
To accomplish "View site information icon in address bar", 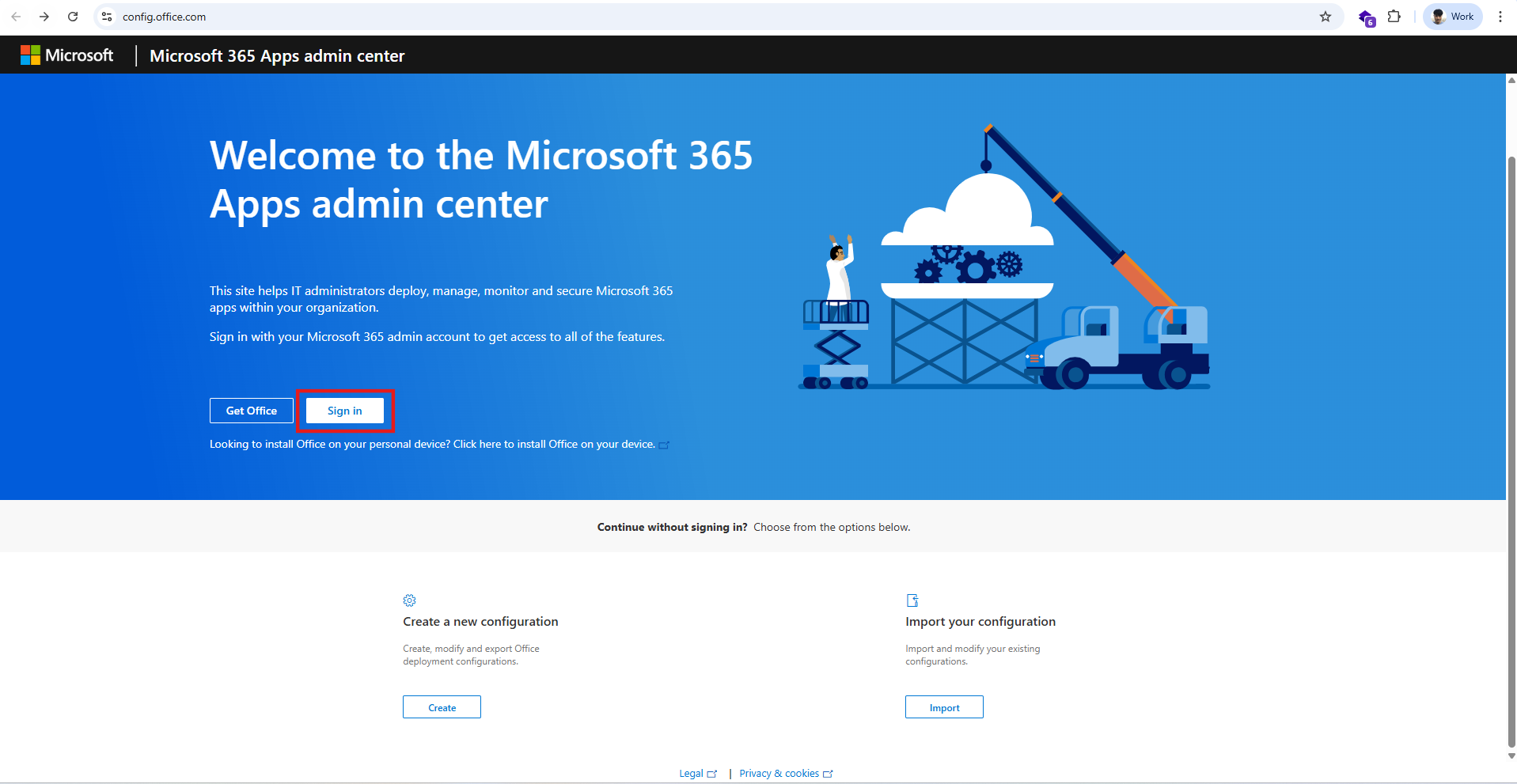I will pyautogui.click(x=107, y=17).
